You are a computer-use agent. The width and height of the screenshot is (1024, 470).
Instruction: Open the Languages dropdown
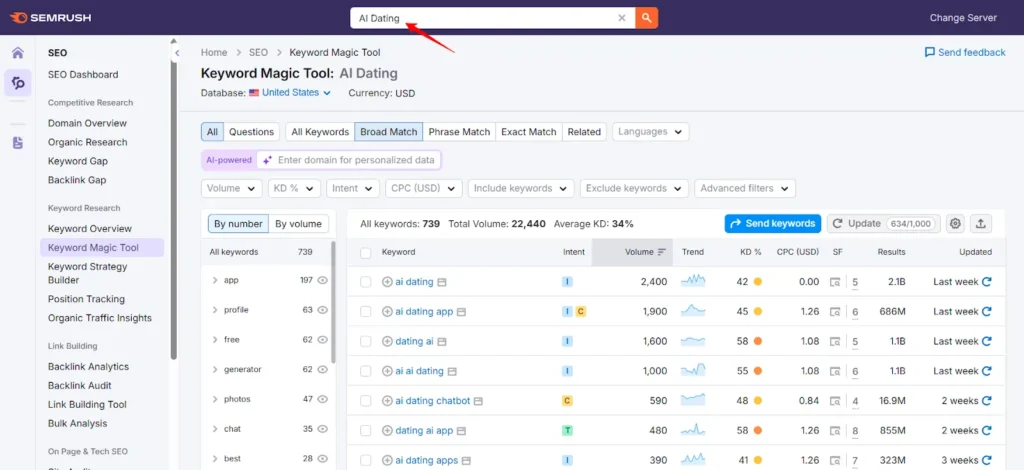click(650, 132)
